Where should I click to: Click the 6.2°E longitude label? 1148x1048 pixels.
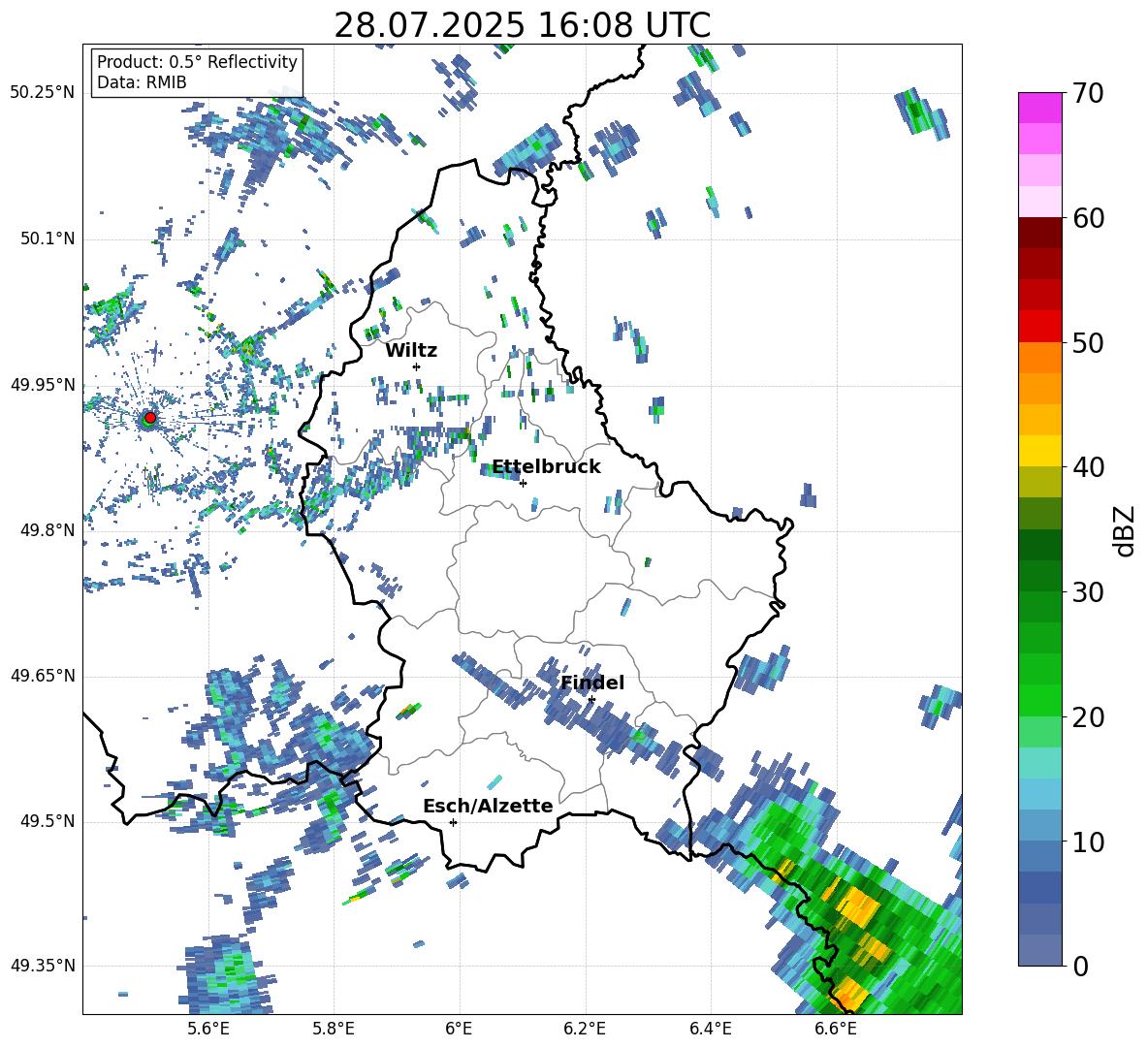tap(585, 1029)
